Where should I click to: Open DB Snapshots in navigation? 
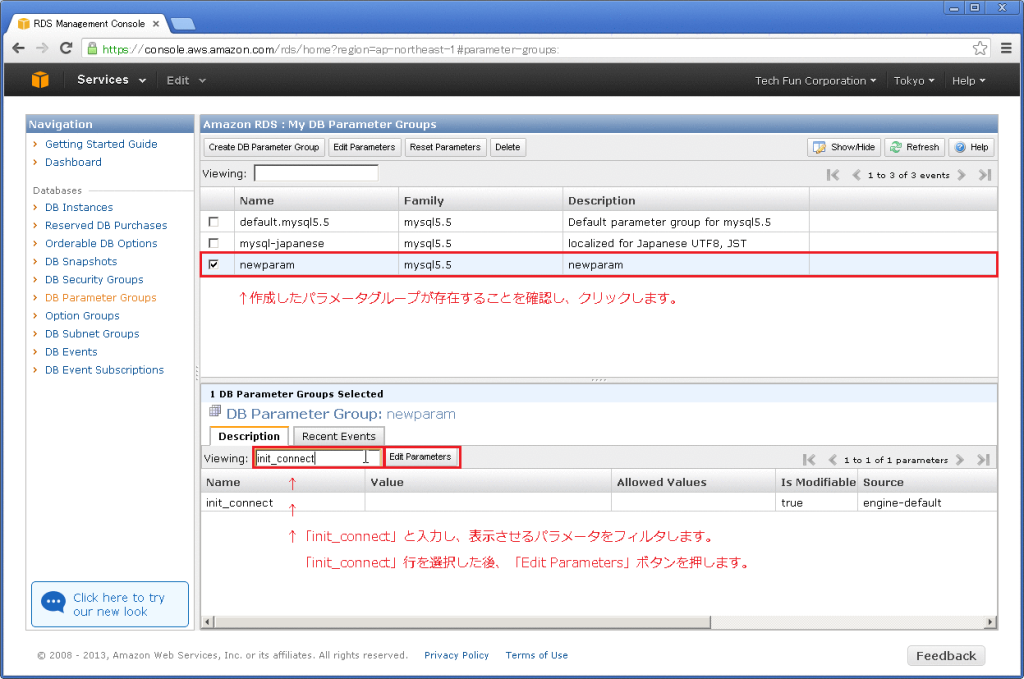81,262
